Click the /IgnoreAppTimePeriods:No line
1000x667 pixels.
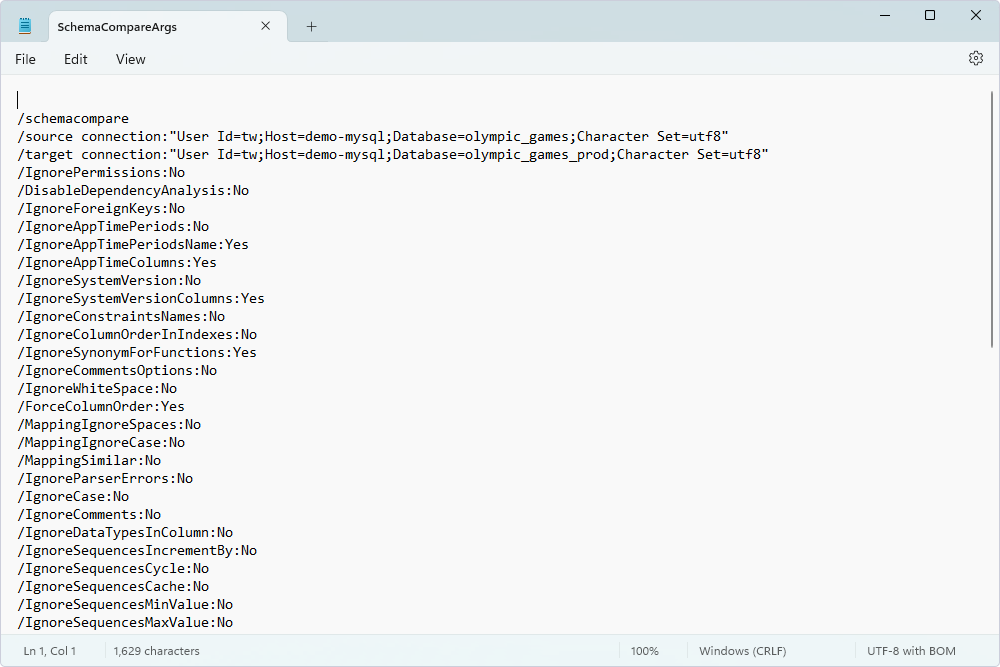pos(114,226)
